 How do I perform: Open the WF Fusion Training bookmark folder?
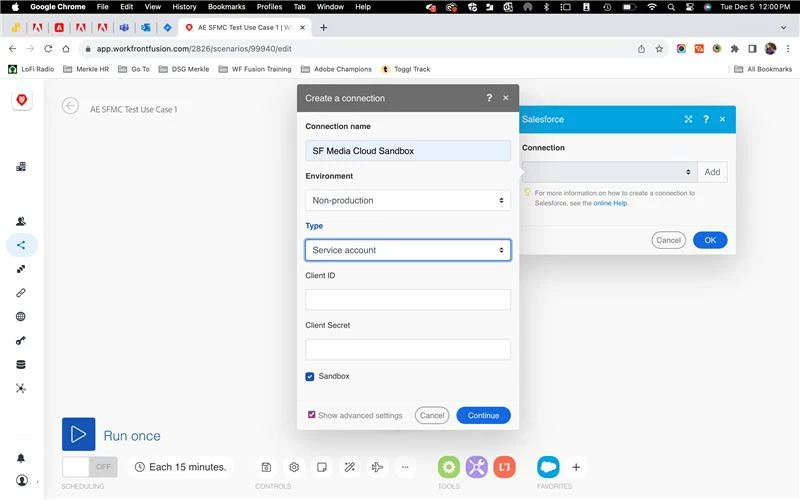click(255, 69)
